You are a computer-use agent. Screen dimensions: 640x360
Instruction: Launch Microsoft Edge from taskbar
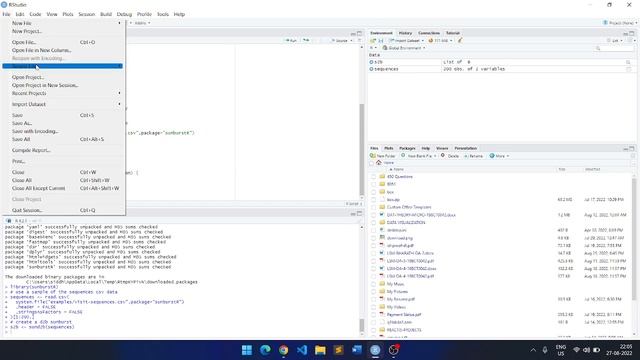(265, 350)
